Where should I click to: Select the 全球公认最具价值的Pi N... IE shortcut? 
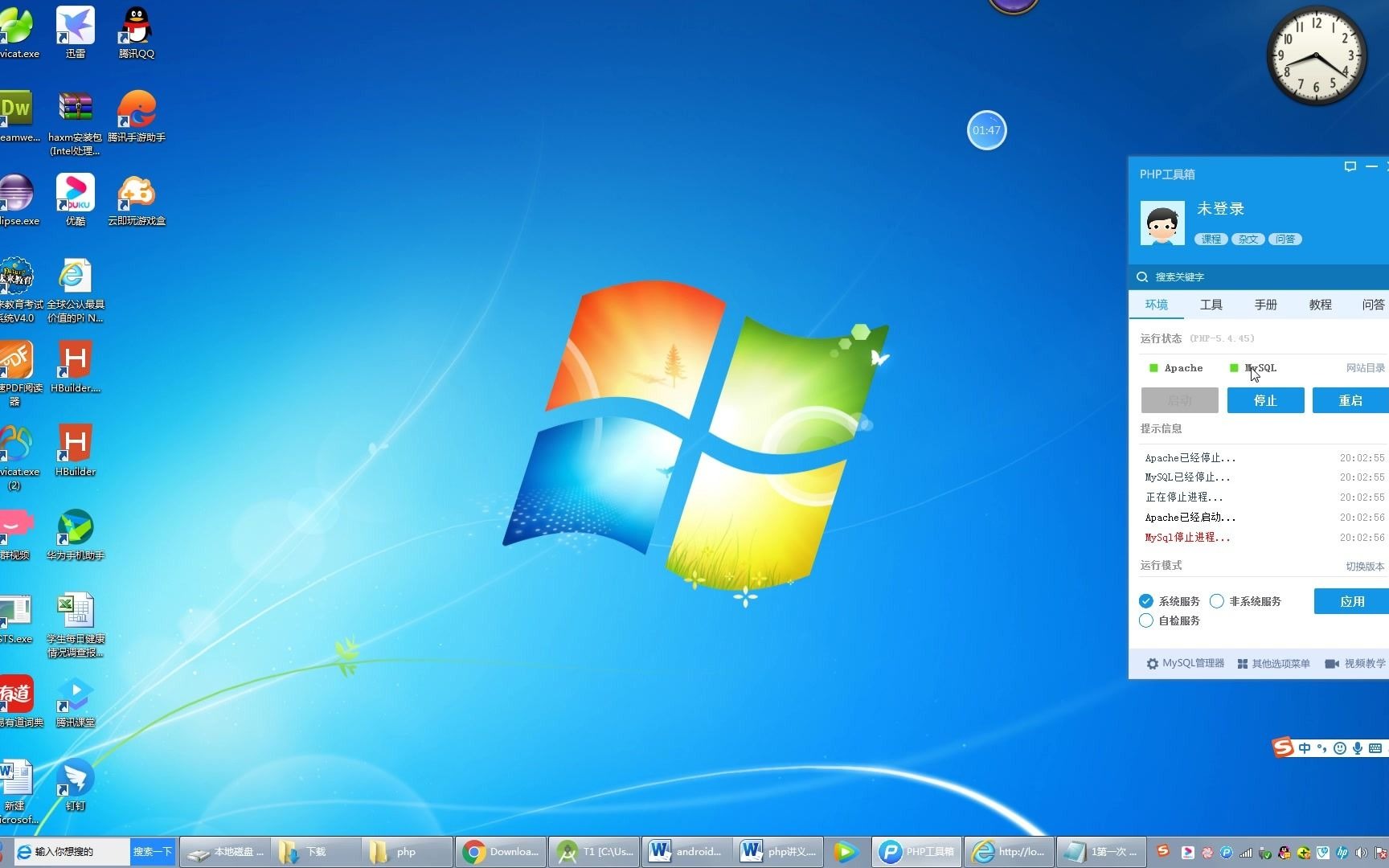(x=76, y=290)
